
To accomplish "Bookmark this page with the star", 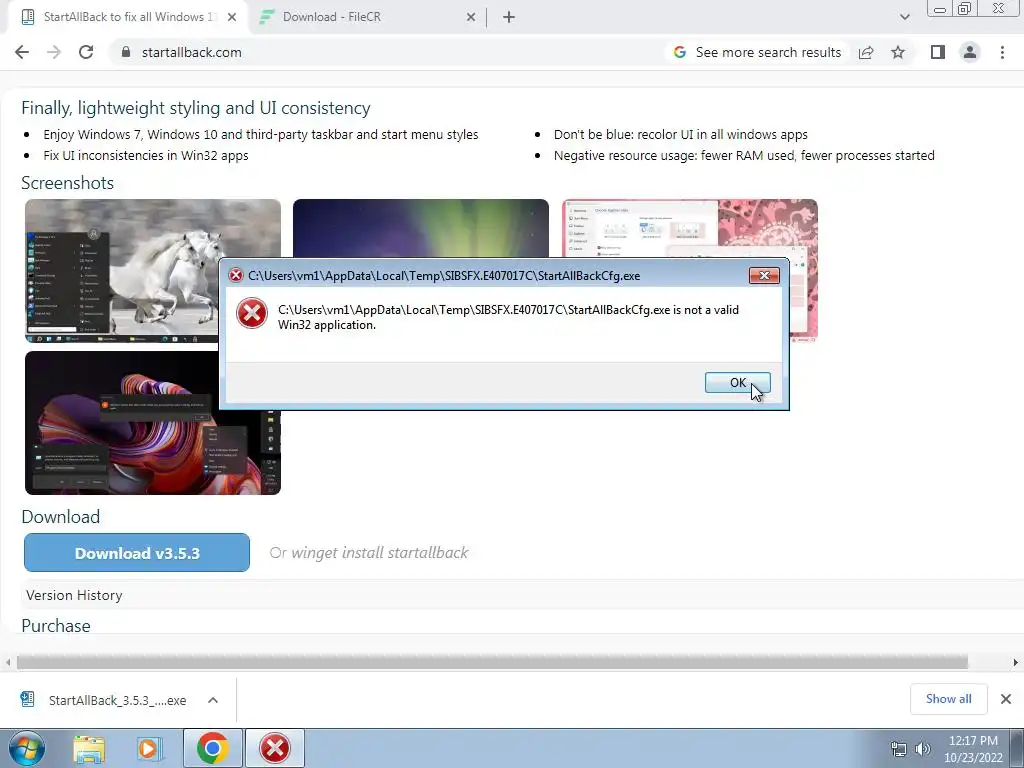I will [x=898, y=52].
